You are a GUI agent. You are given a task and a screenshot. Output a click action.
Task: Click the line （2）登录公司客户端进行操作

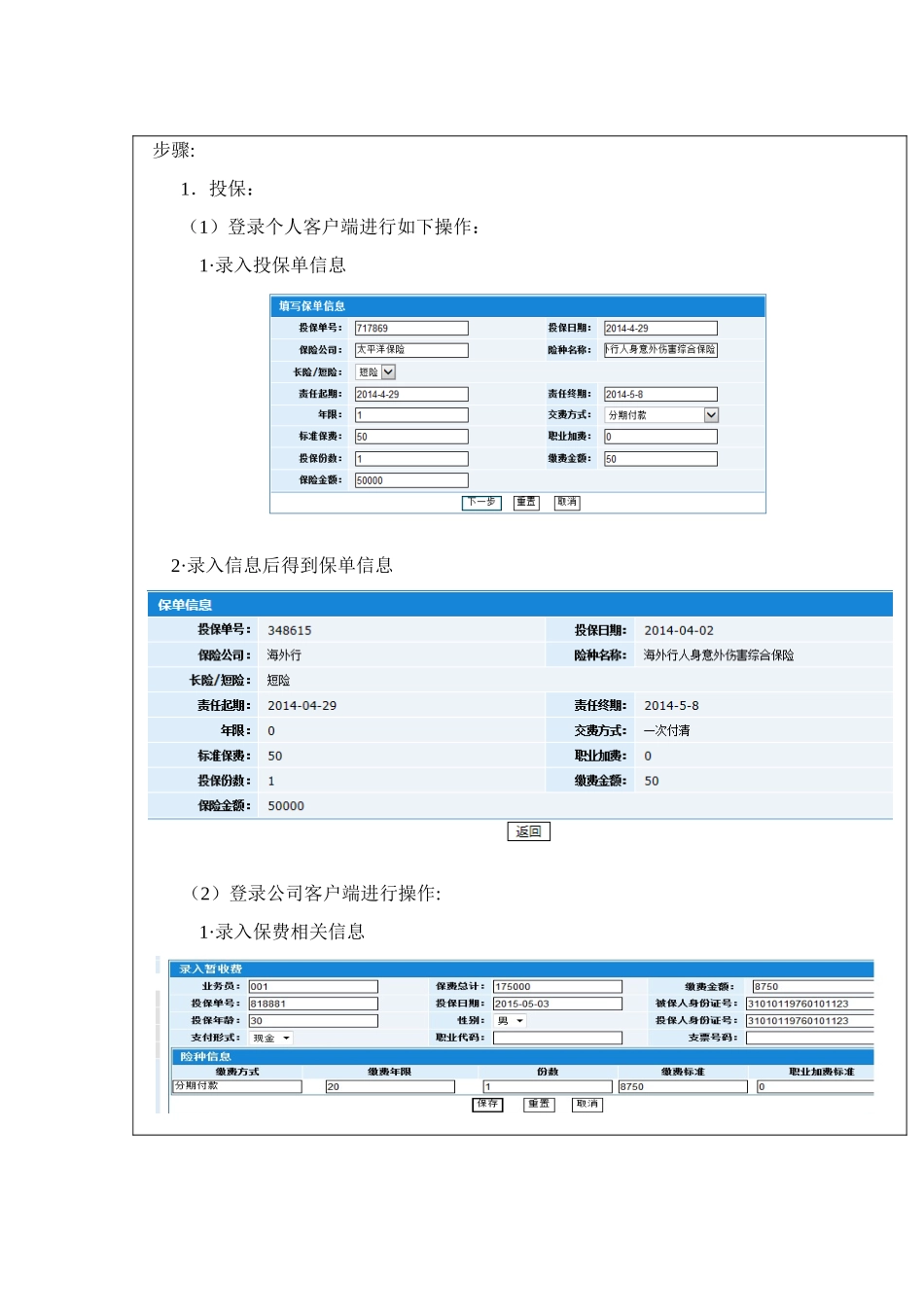pos(313,893)
